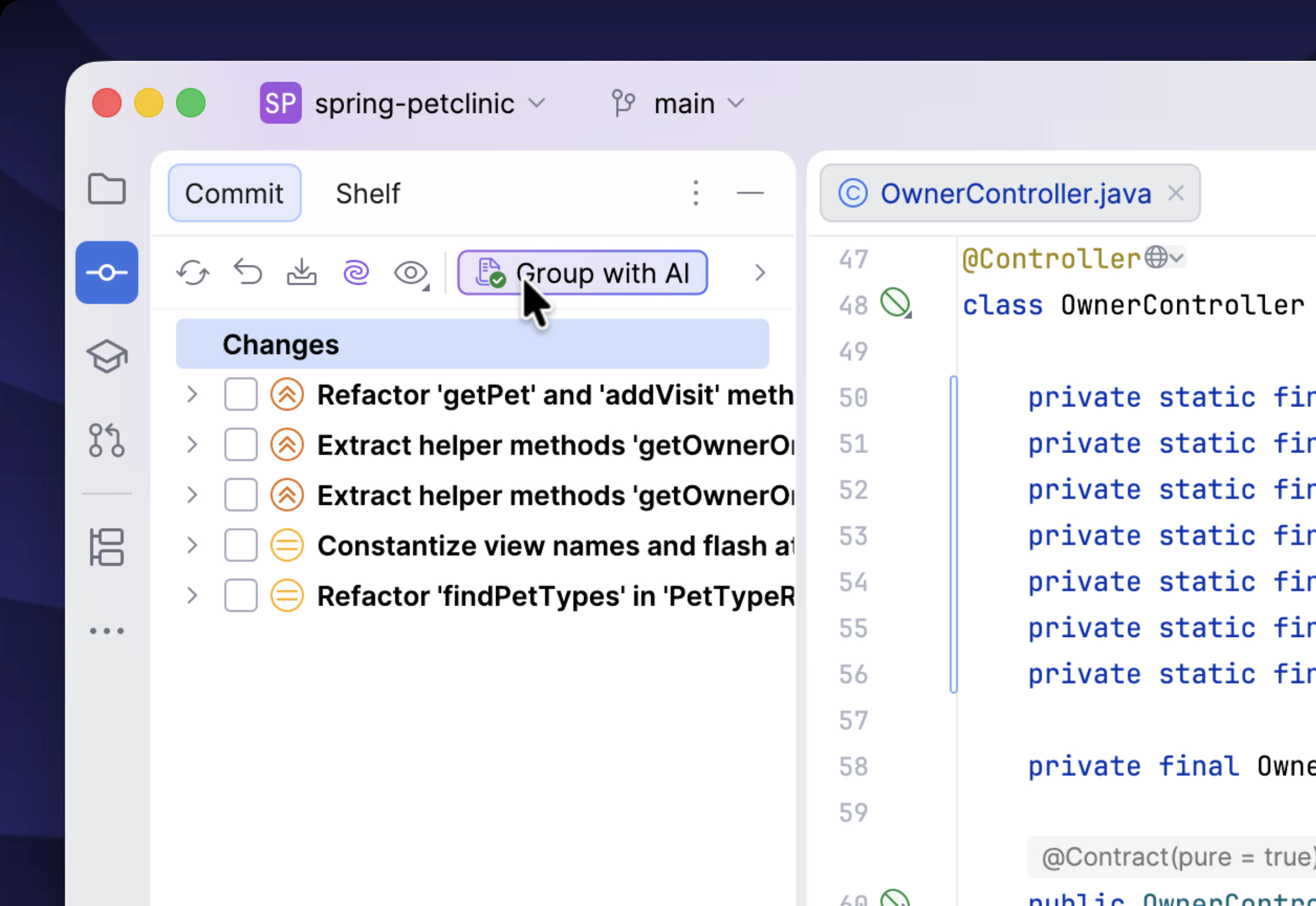
Task: Switch to the Shelf tab
Action: click(367, 193)
